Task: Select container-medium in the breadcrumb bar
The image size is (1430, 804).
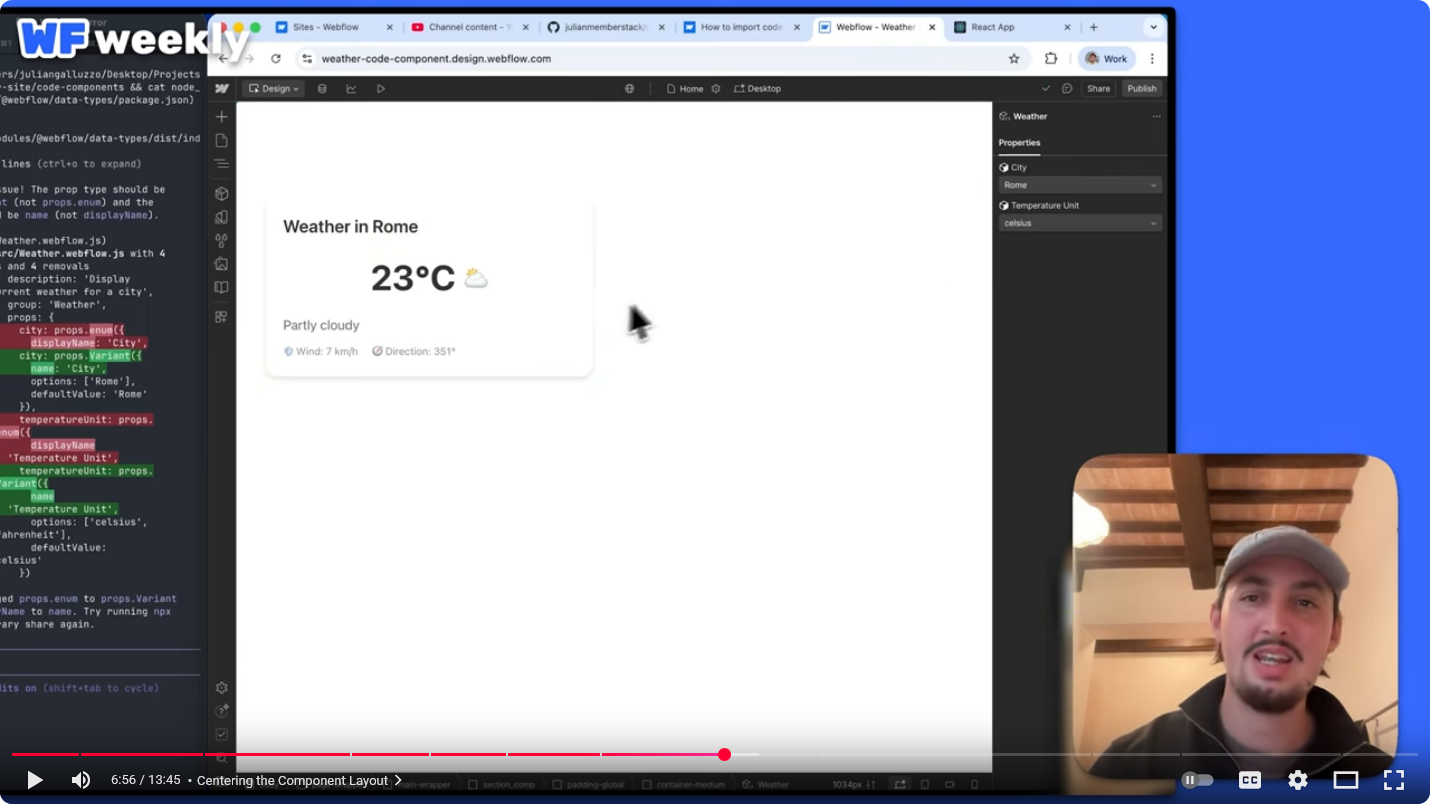Action: (x=684, y=785)
